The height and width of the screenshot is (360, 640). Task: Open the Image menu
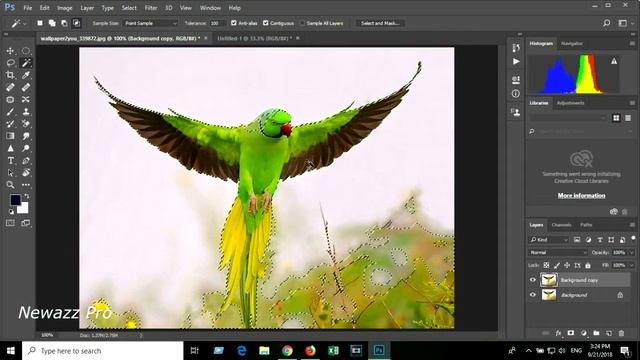(x=64, y=8)
